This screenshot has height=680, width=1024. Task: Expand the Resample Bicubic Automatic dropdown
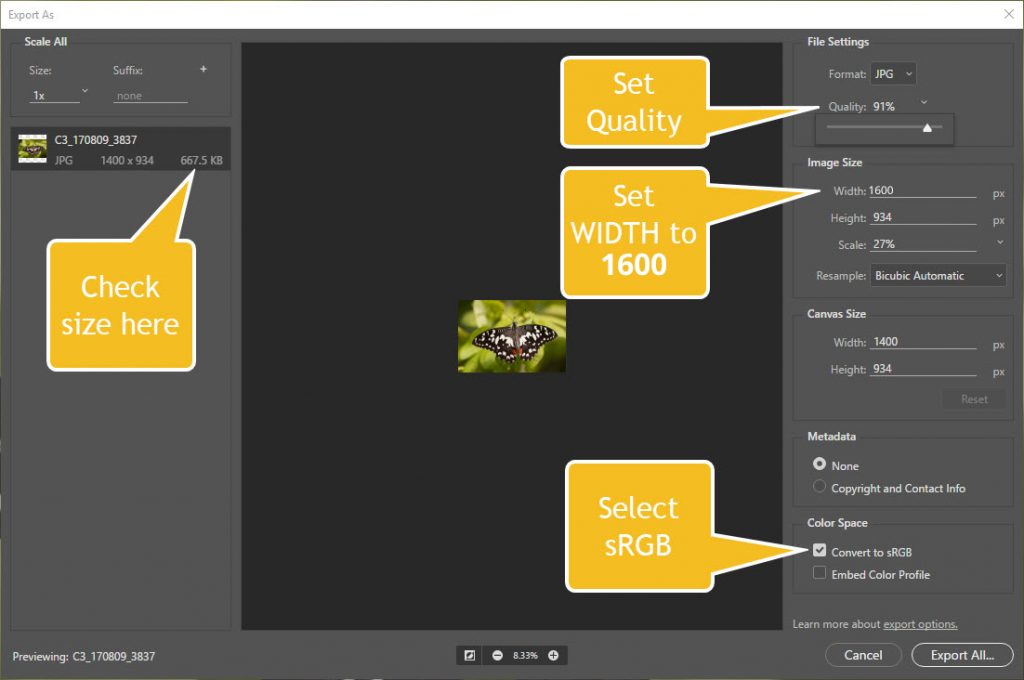point(938,275)
